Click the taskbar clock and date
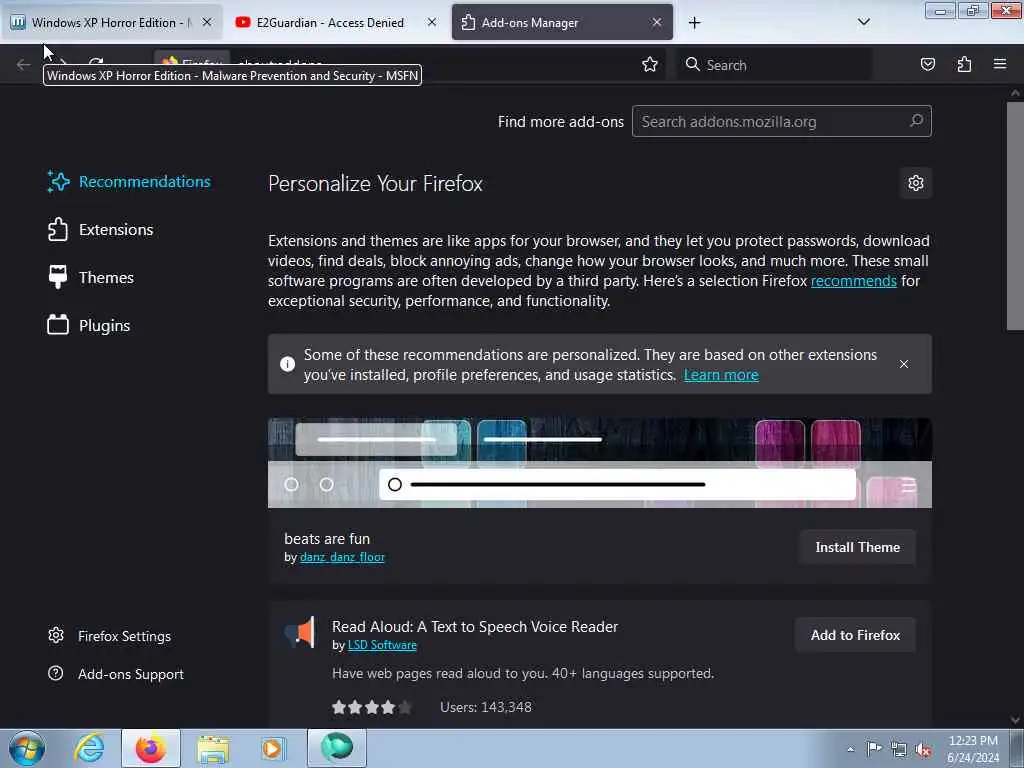Viewport: 1024px width, 768px height. pos(972,749)
